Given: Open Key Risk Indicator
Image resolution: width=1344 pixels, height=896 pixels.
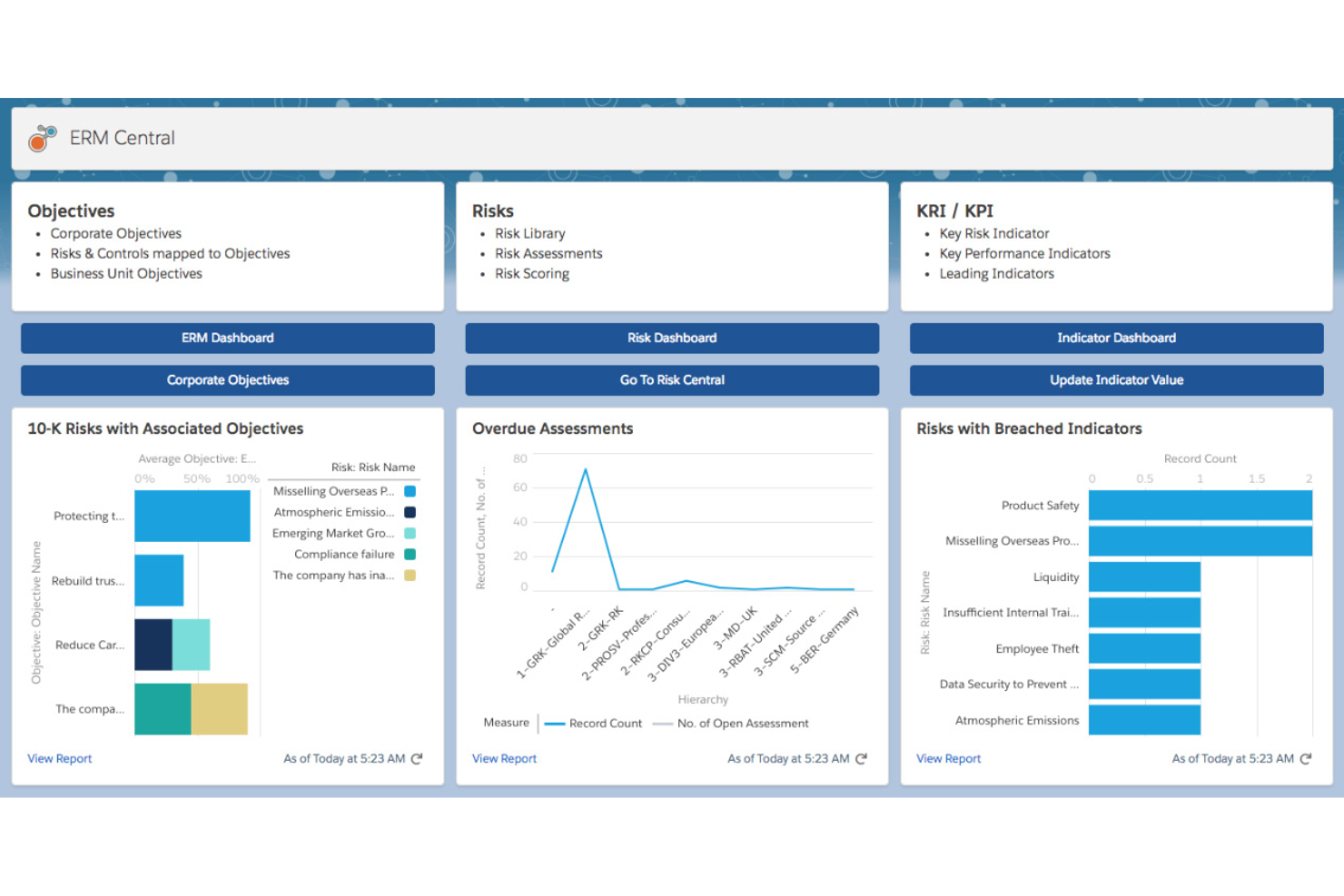Looking at the screenshot, I should (994, 233).
